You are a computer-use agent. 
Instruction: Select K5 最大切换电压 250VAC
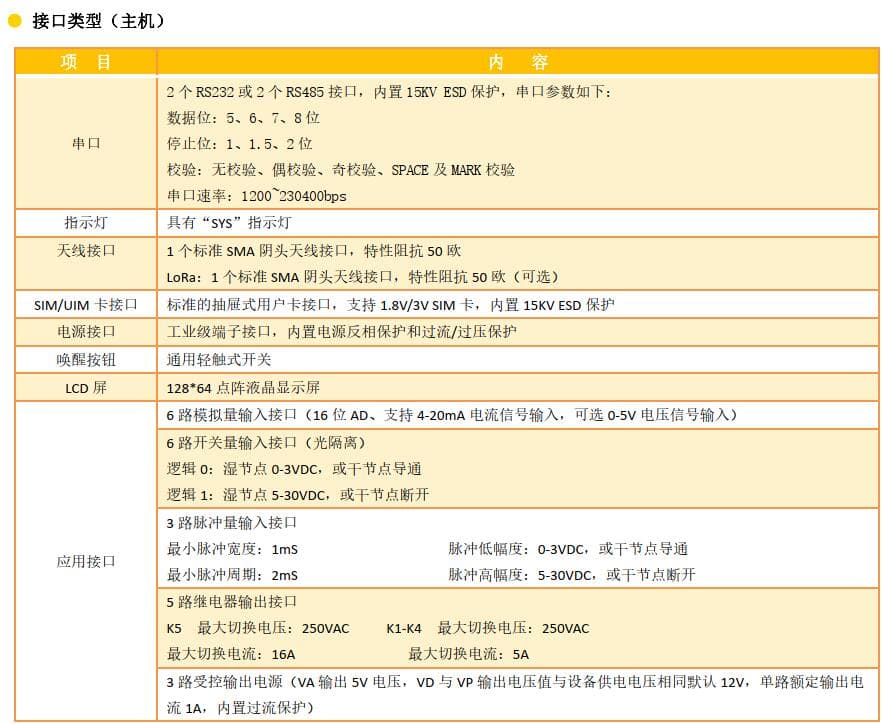(258, 628)
